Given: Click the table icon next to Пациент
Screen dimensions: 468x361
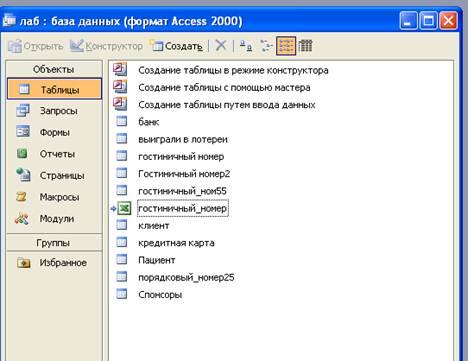Looking at the screenshot, I should click(x=122, y=259).
